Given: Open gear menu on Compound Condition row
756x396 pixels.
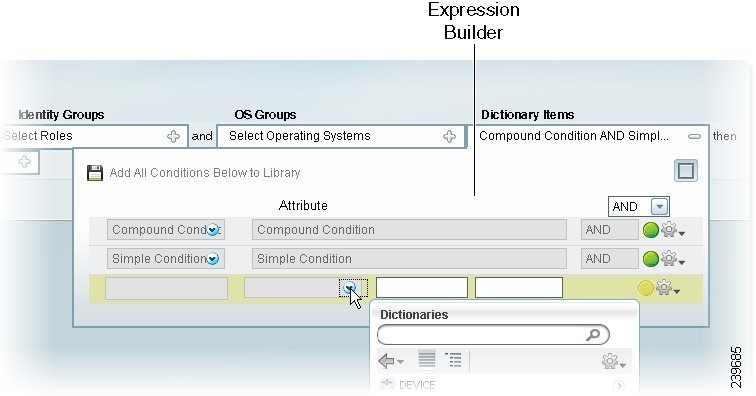Looking at the screenshot, I should click(x=672, y=230).
